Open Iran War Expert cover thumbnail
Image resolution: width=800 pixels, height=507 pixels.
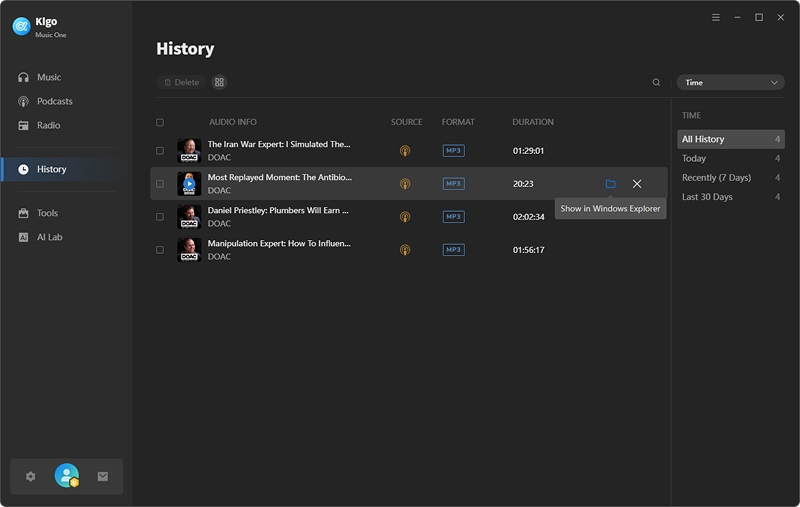[189, 150]
